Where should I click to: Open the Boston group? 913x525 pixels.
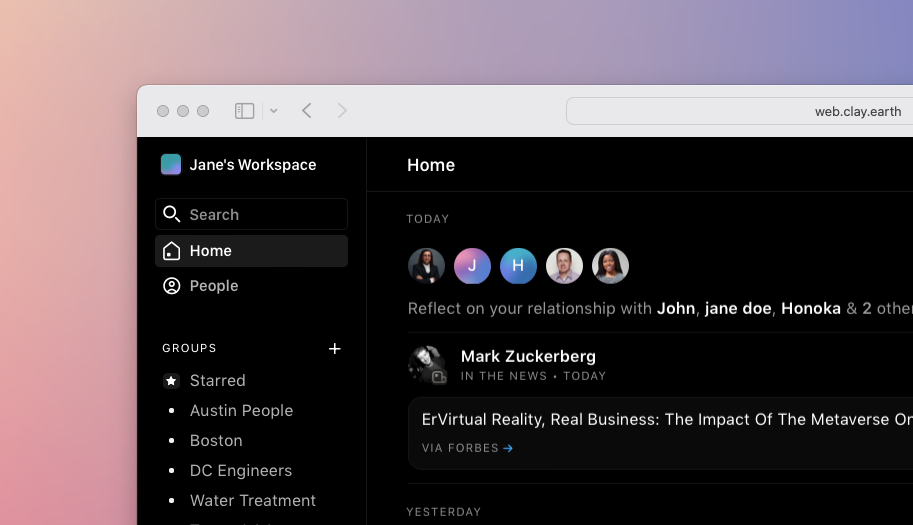[216, 441]
